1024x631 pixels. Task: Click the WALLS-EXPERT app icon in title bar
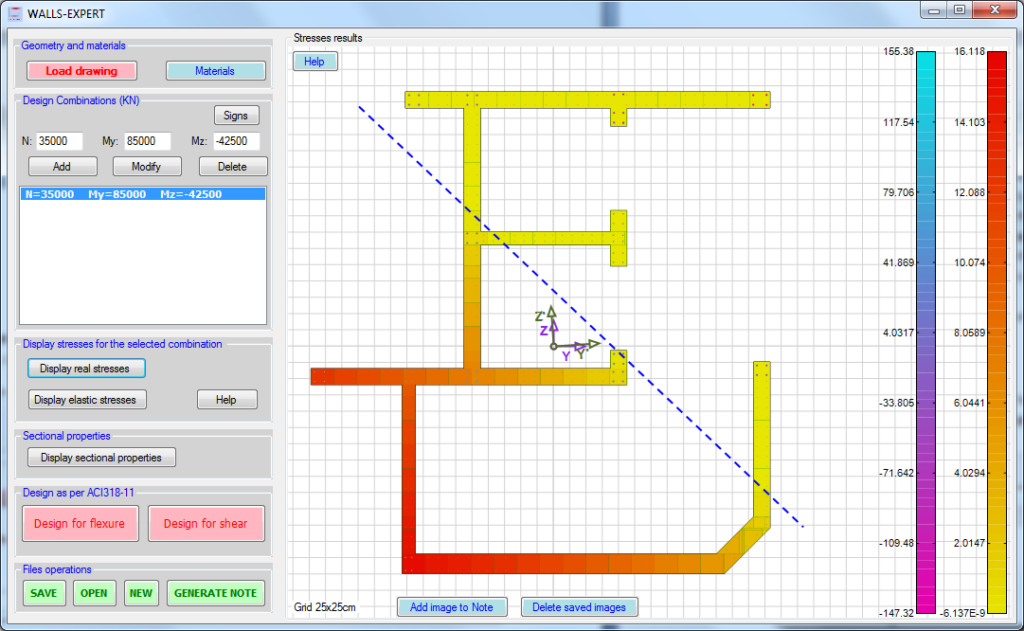[x=15, y=14]
